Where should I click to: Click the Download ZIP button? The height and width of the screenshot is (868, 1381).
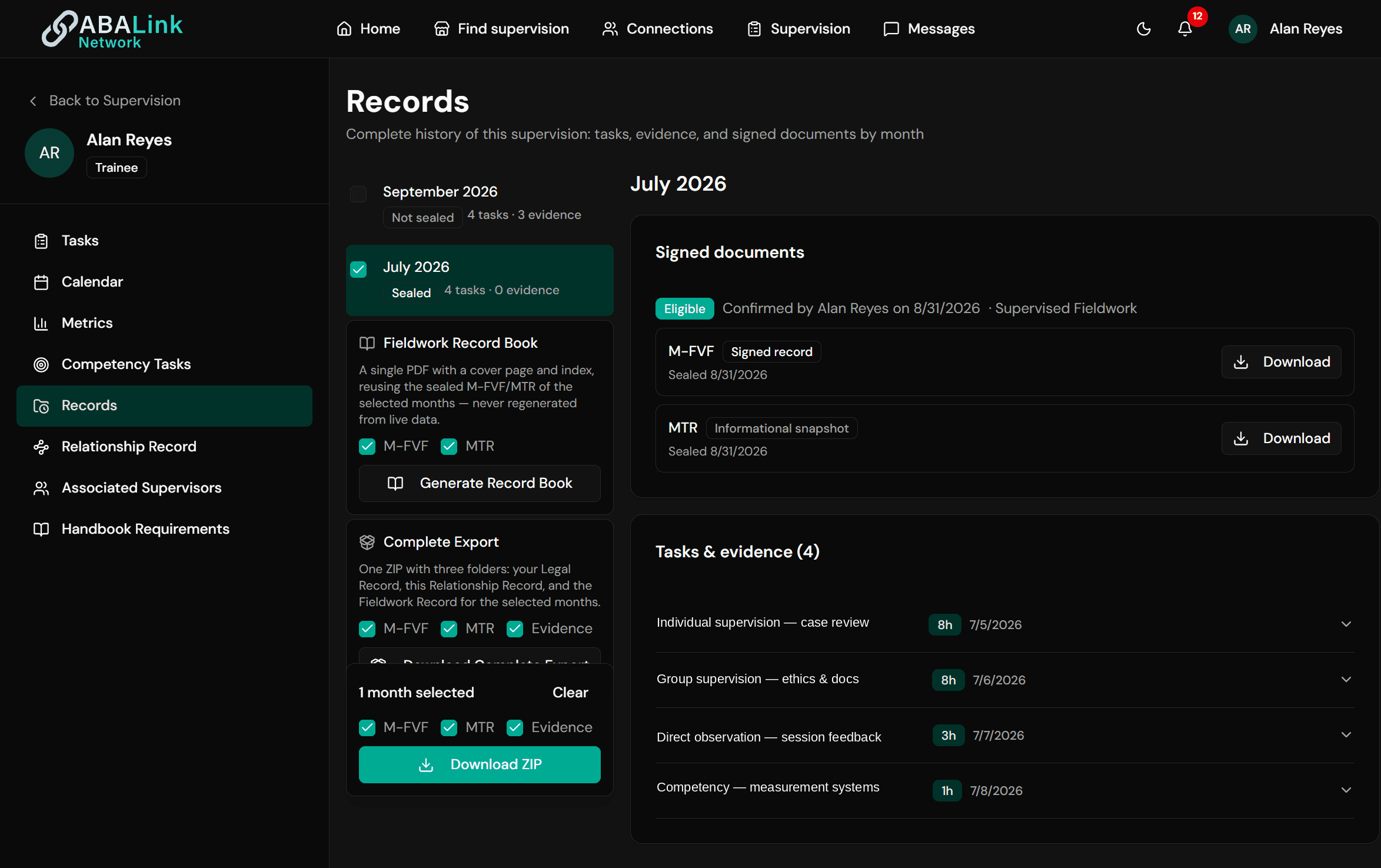pos(480,765)
